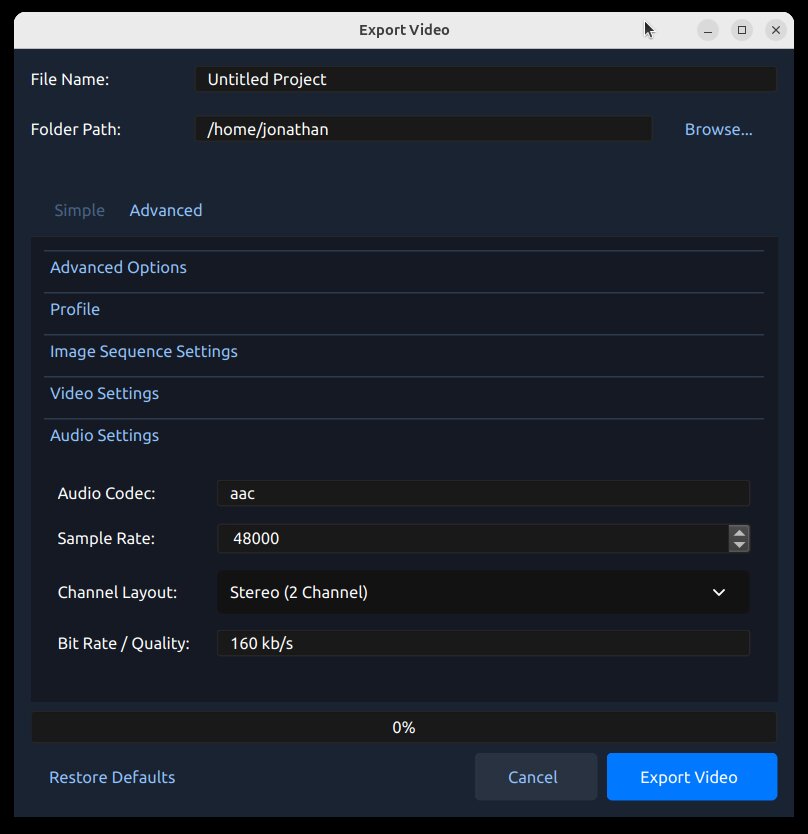Switch to the Simple tab

point(79,210)
